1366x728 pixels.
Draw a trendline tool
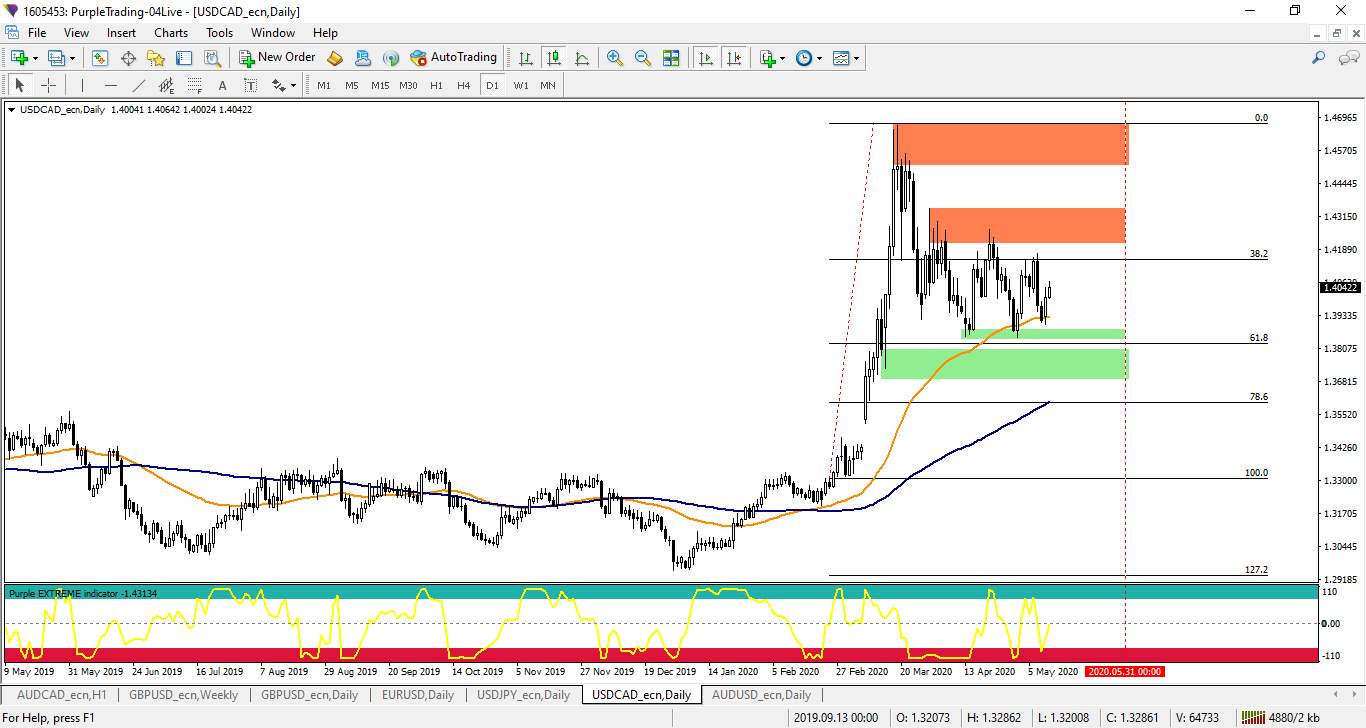point(138,85)
